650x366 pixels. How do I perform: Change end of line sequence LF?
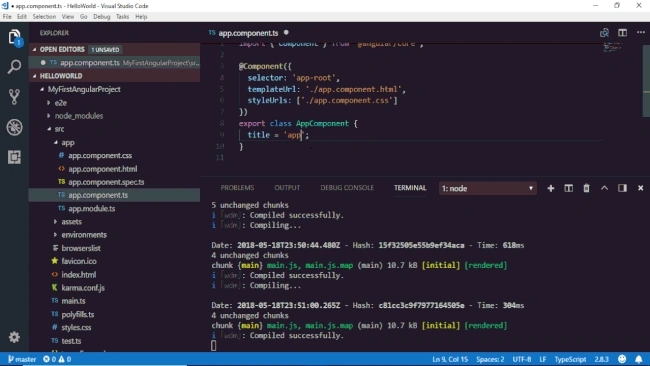tap(543, 359)
